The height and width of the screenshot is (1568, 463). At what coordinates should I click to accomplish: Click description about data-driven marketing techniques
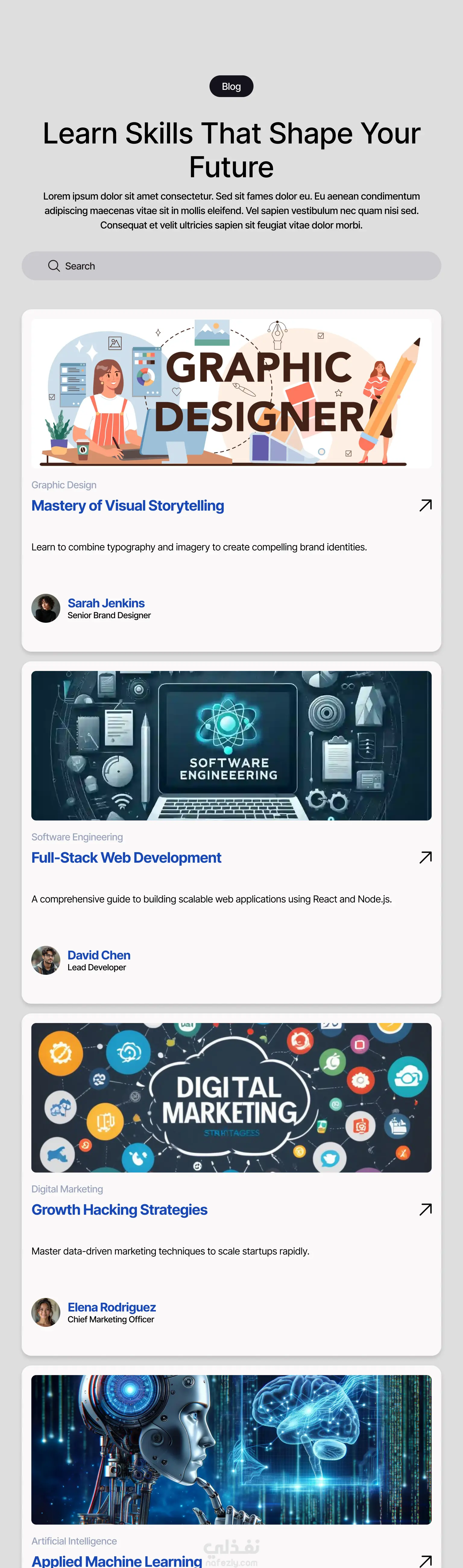170,1251
